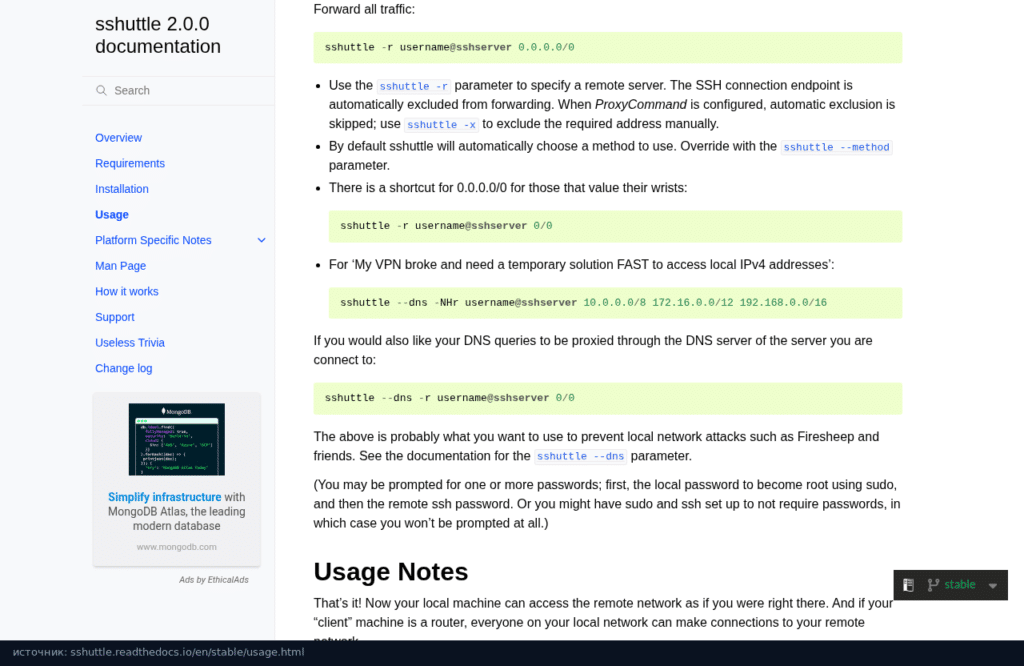Go to the Requirements section
The width and height of the screenshot is (1024, 666).
(130, 163)
